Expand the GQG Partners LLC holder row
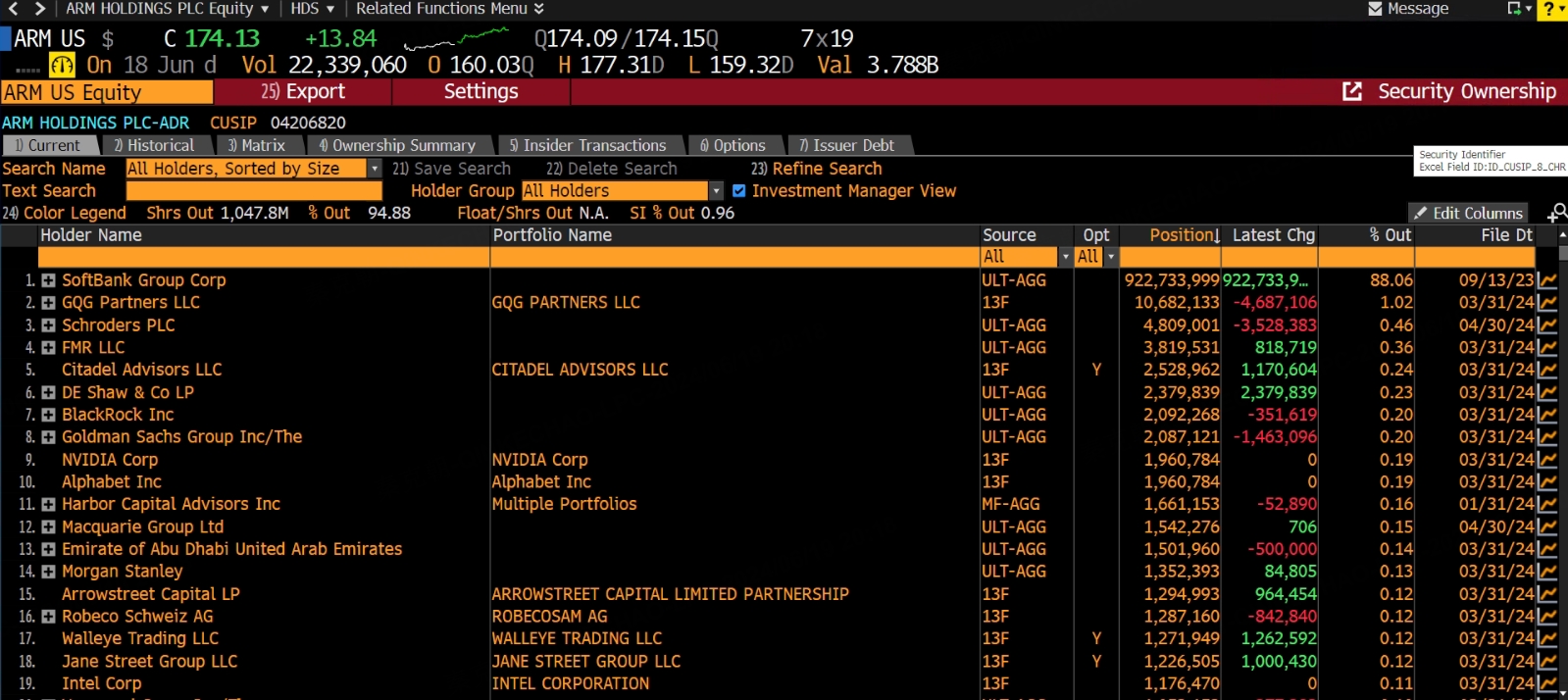This screenshot has width=1568, height=700. [48, 303]
